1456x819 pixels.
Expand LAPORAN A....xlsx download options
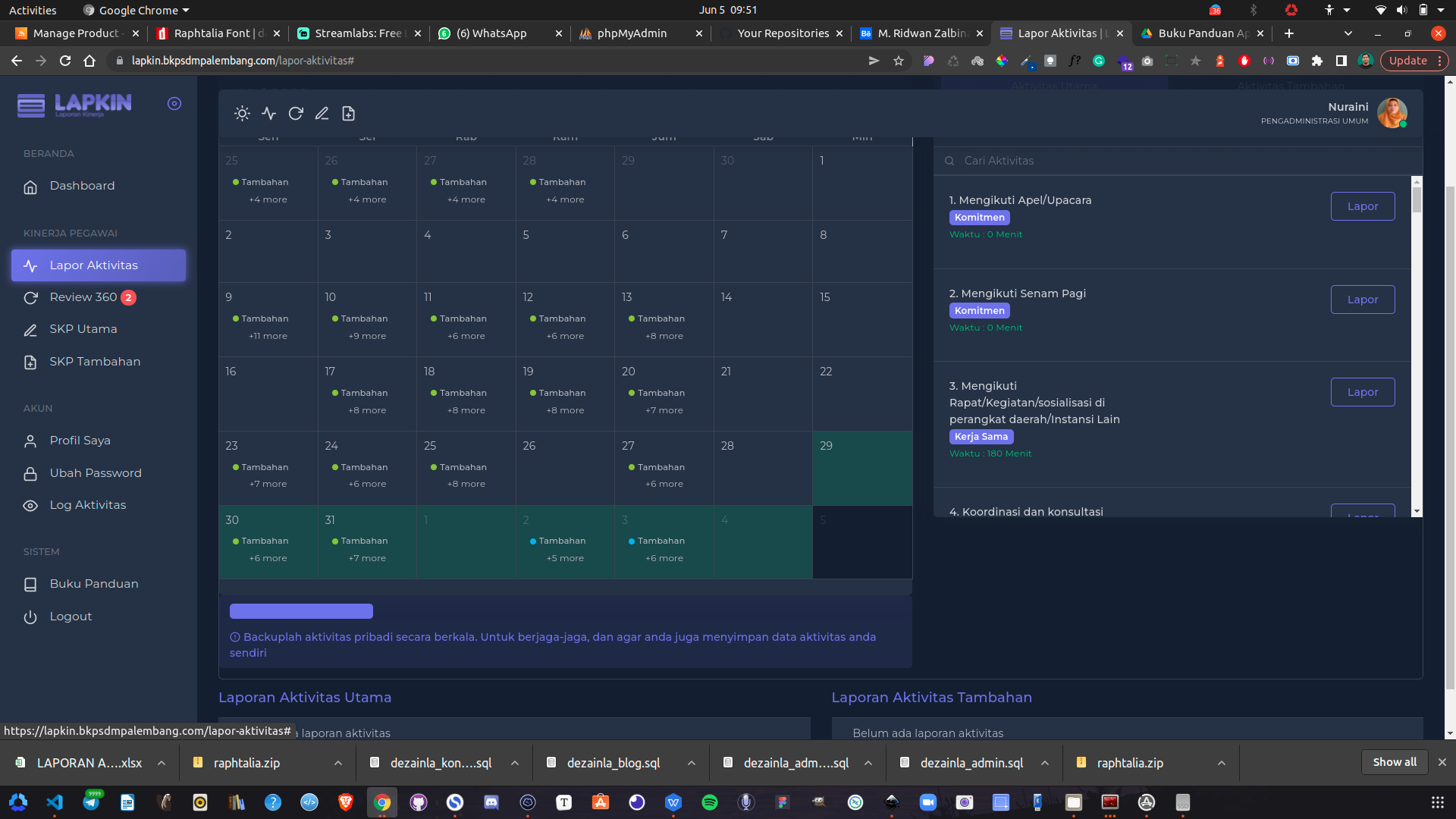(x=162, y=763)
